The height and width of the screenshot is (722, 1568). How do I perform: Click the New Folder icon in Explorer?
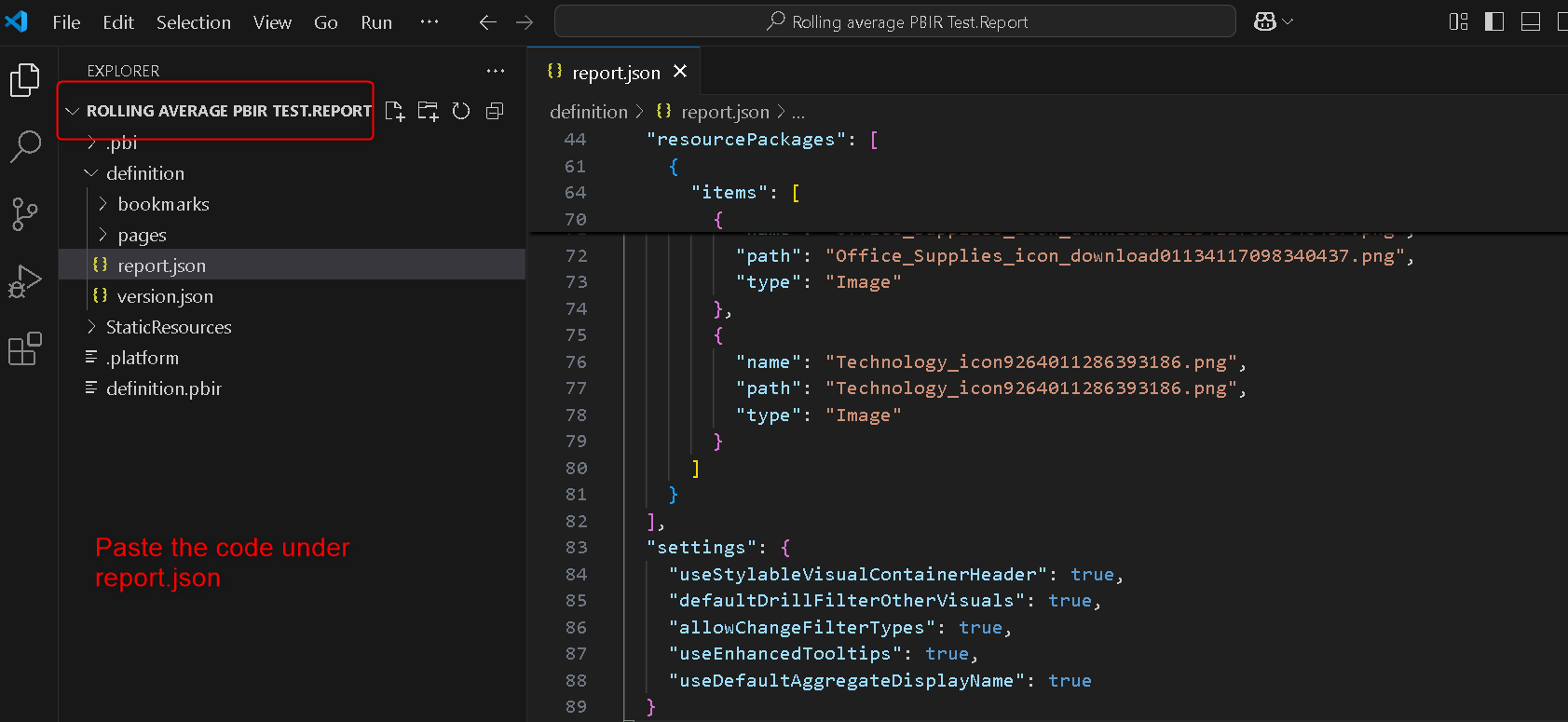coord(428,112)
